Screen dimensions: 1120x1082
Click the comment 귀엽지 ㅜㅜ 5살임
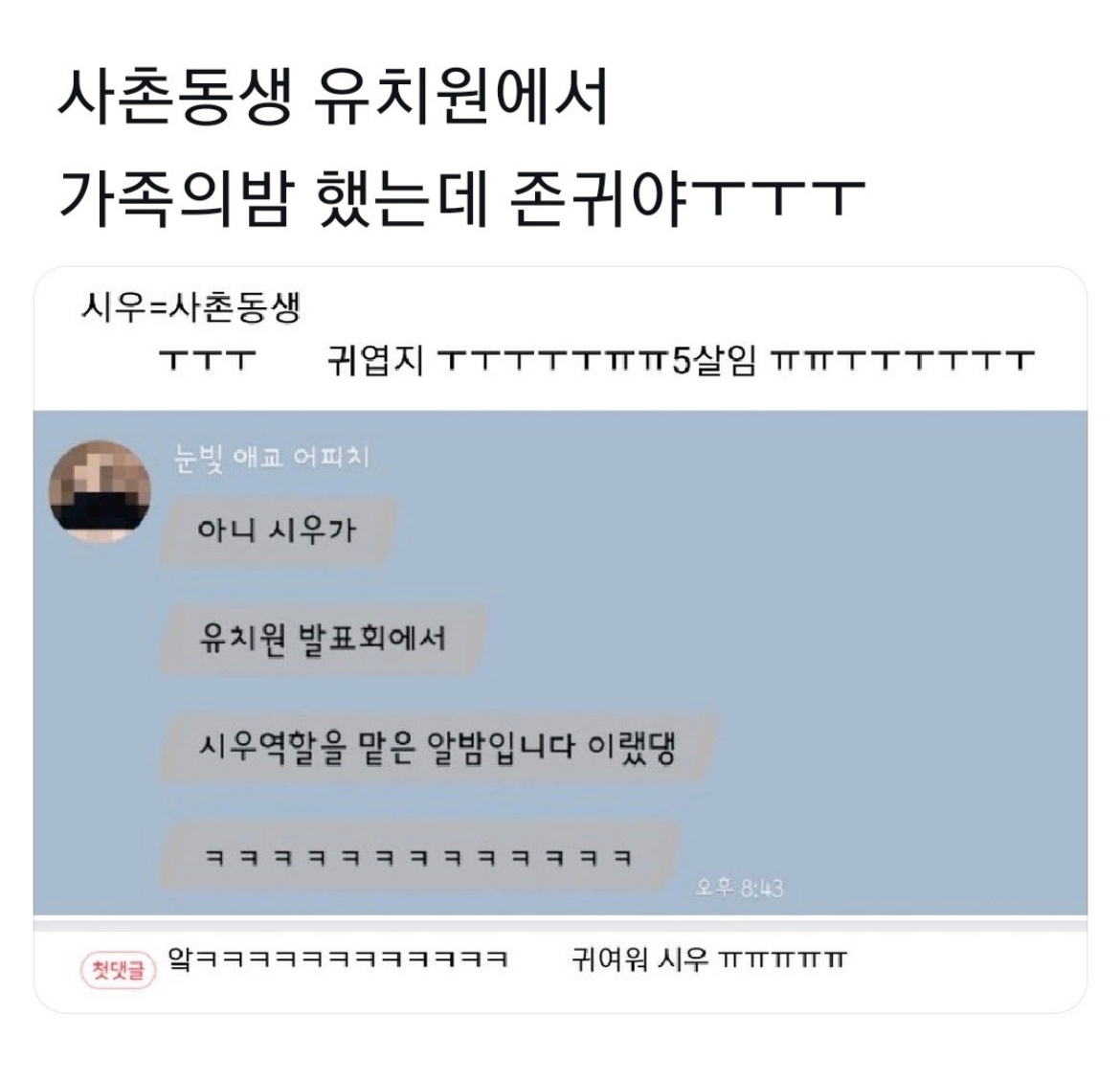(680, 360)
